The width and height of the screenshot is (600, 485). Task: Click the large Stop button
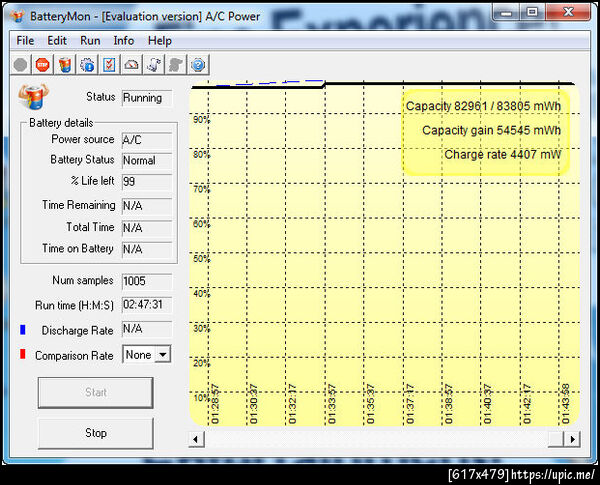pos(96,433)
